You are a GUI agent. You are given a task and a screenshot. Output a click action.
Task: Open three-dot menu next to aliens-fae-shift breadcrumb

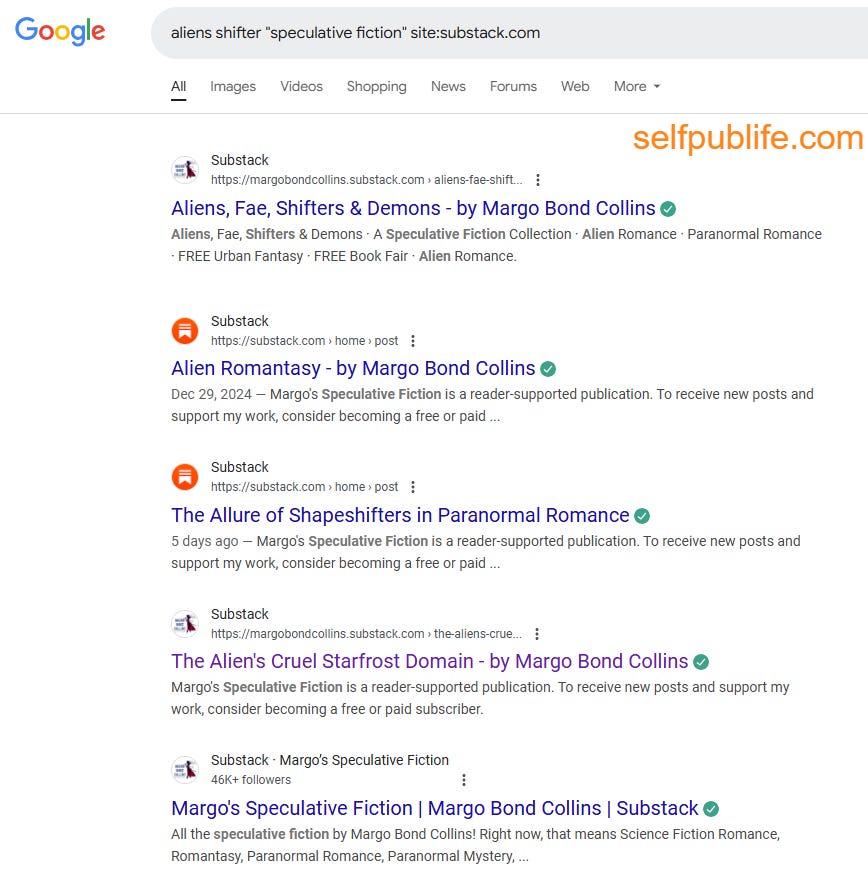pyautogui.click(x=538, y=180)
